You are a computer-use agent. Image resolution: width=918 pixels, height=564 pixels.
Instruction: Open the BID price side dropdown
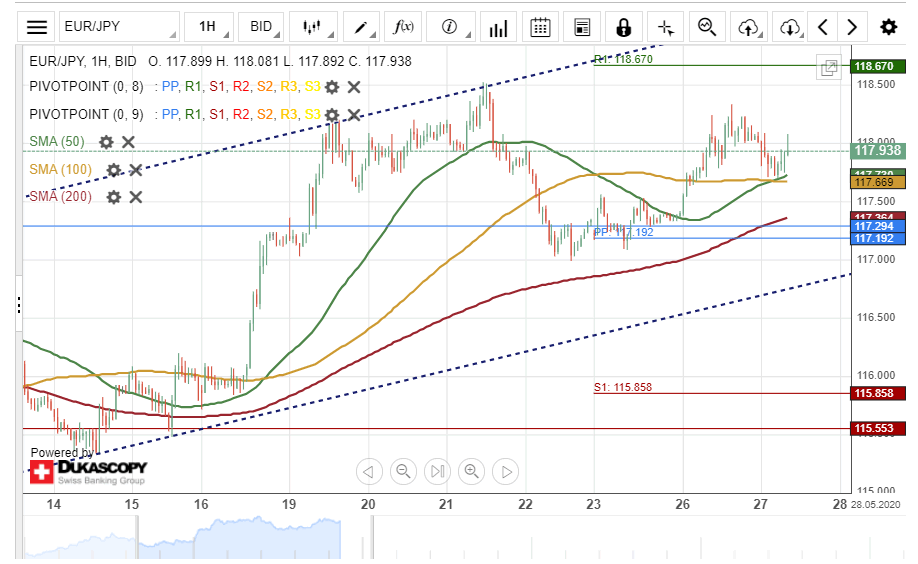coord(262,27)
